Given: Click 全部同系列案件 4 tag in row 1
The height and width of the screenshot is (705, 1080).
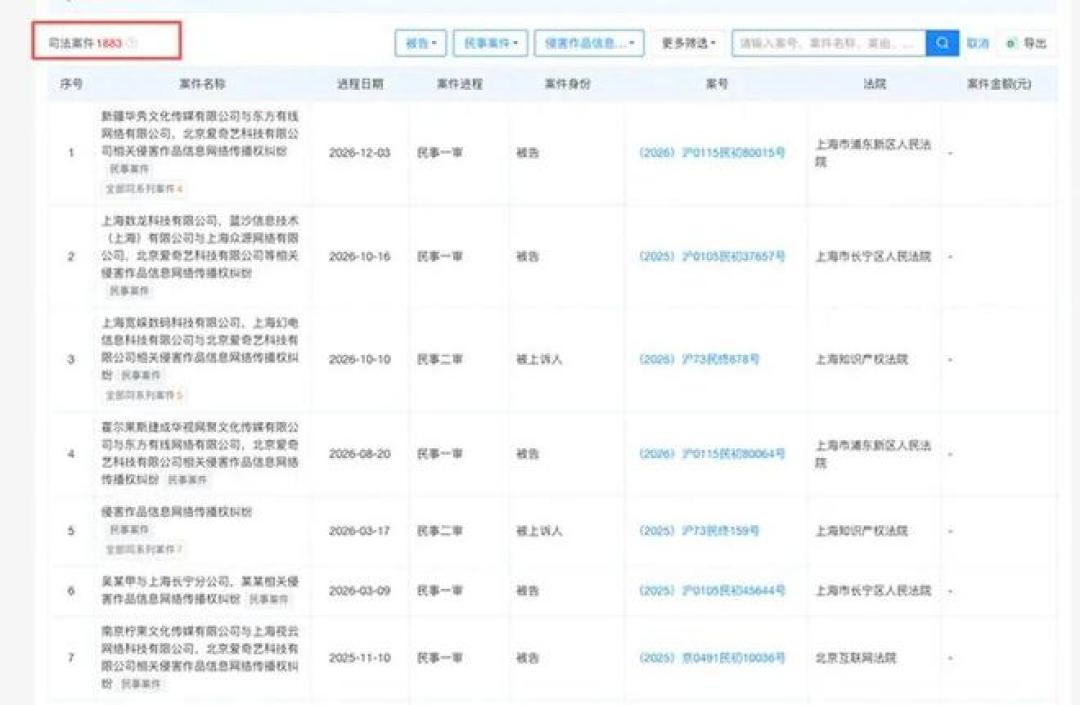Looking at the screenshot, I should pos(144,188).
